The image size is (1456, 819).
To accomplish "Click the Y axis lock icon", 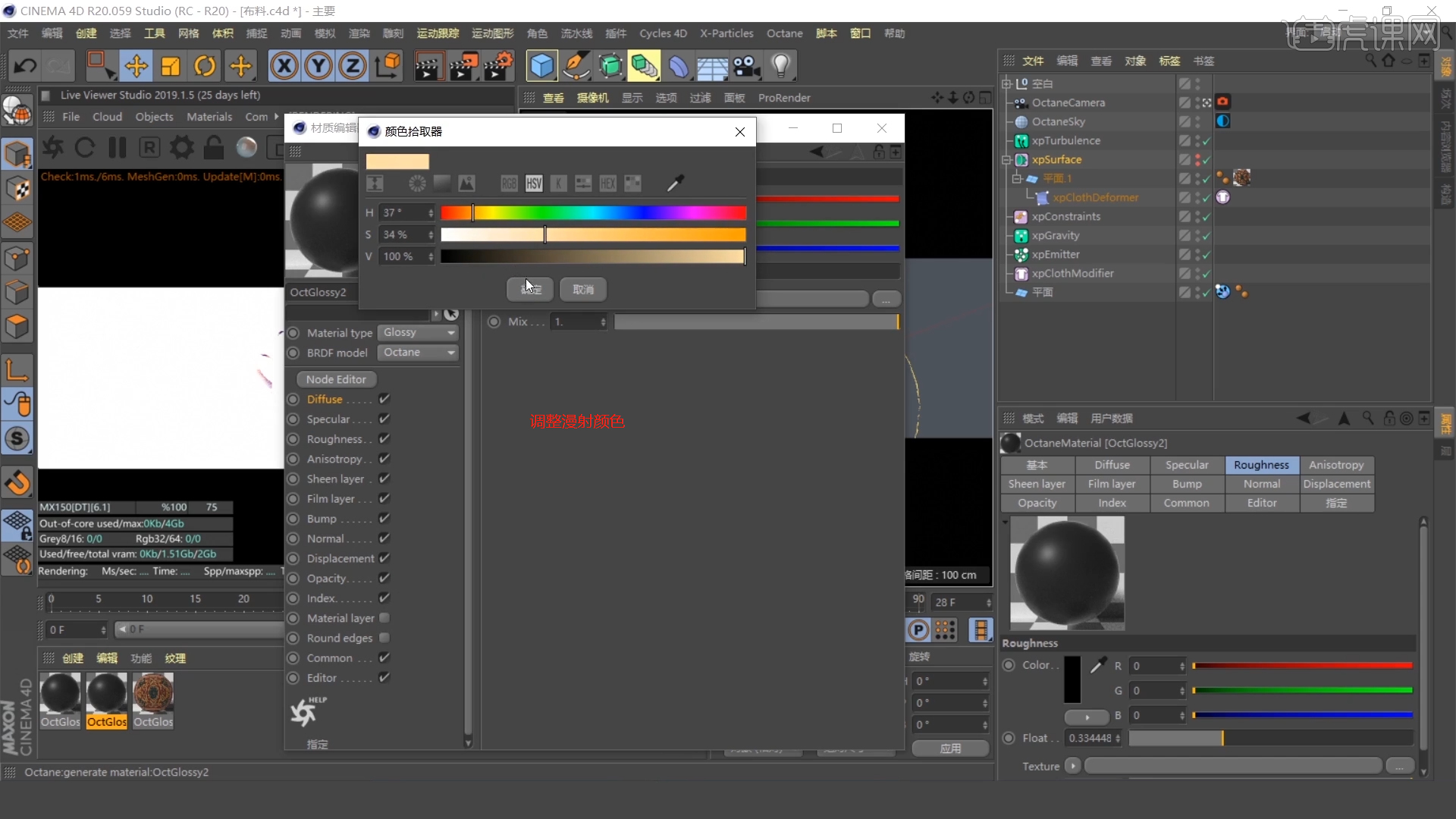I will click(x=318, y=66).
